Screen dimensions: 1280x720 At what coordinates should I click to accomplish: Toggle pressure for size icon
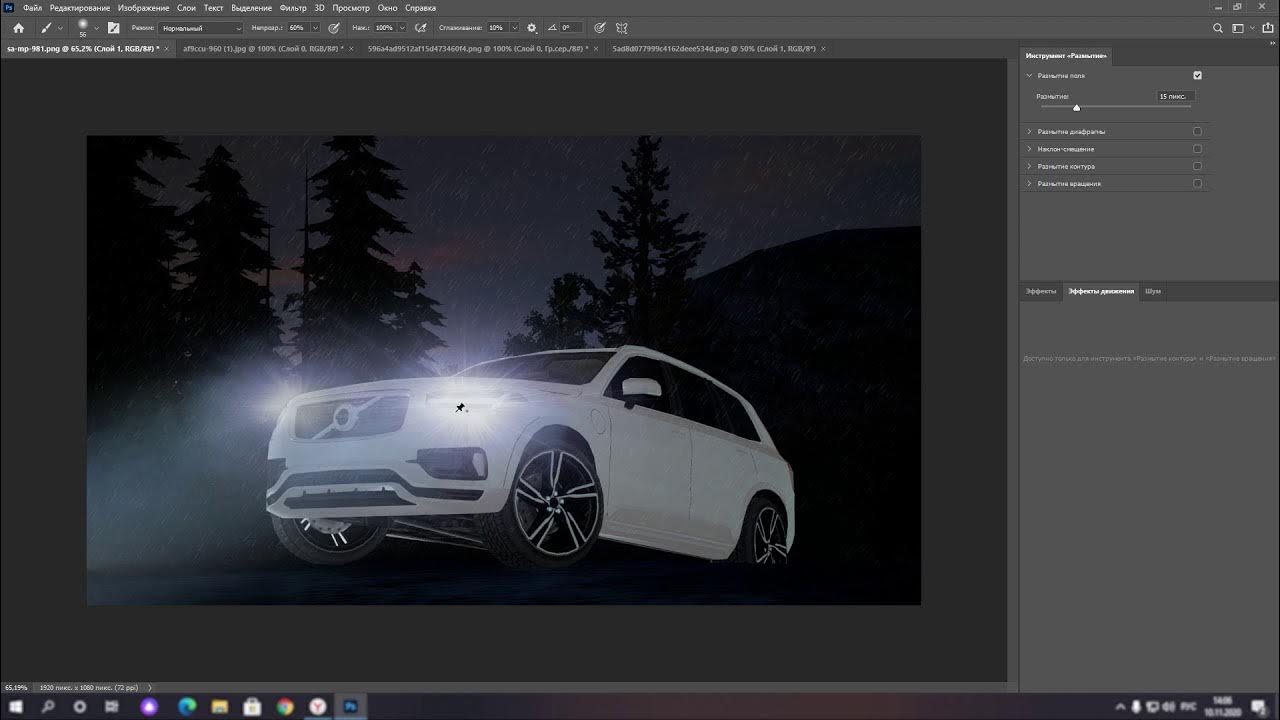599,28
